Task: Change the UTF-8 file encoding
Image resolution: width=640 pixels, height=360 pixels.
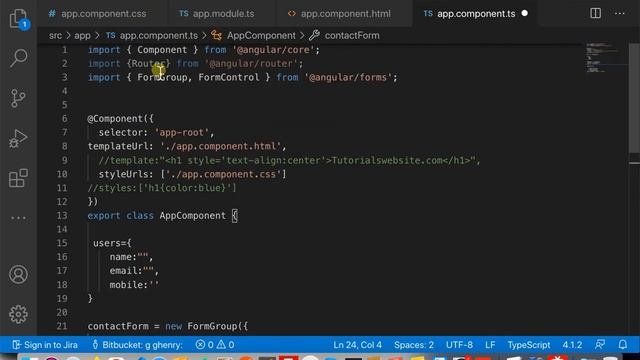Action: click(x=459, y=345)
